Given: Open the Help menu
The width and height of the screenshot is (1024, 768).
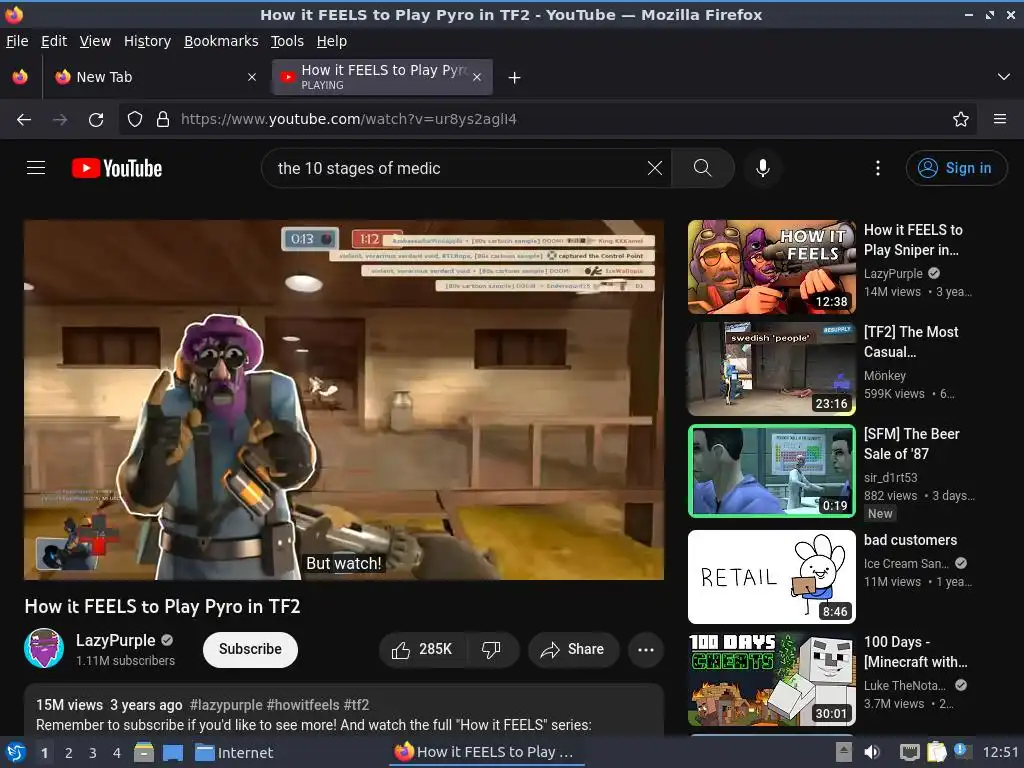Looking at the screenshot, I should 332,41.
